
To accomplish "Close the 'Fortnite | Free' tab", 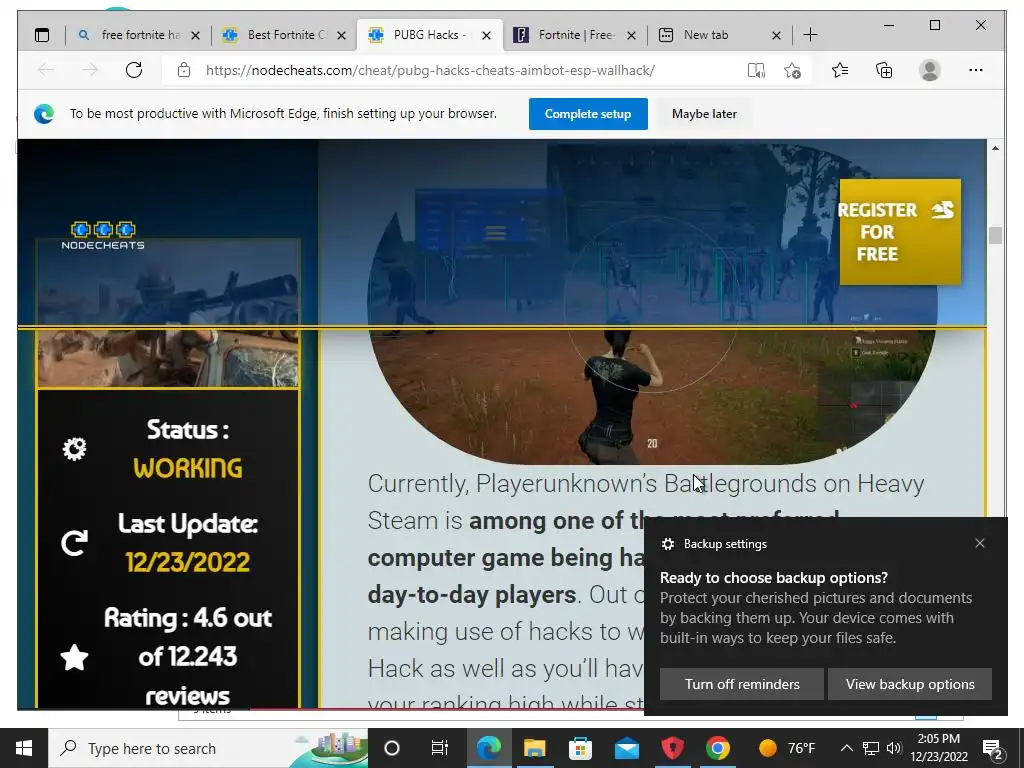I will [x=632, y=35].
